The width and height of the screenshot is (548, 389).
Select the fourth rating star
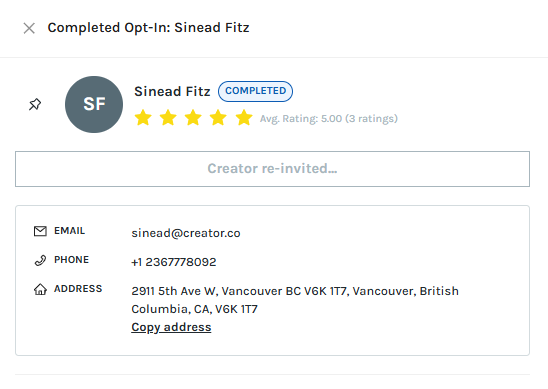[x=218, y=117]
